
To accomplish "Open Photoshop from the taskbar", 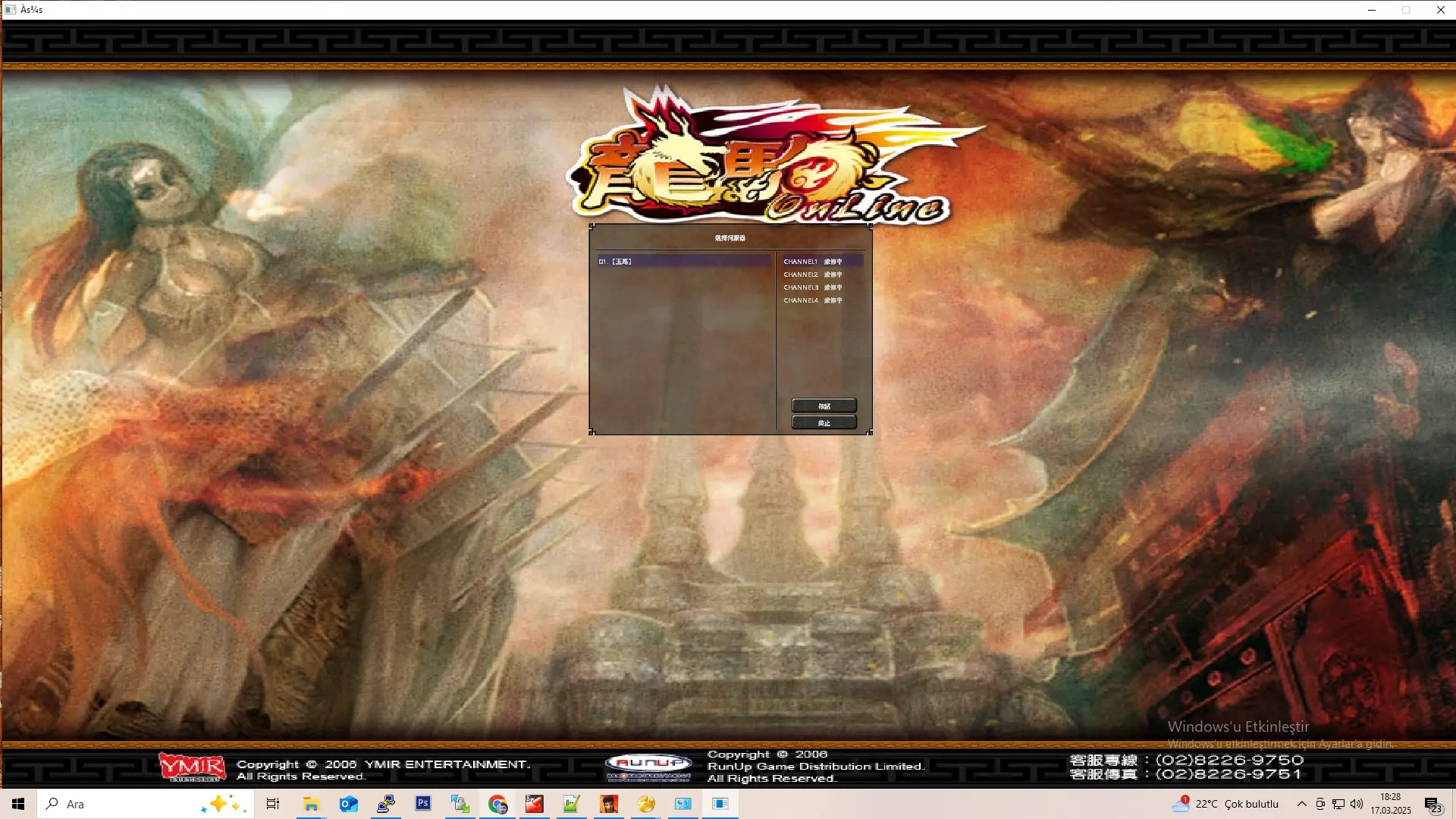I will click(x=423, y=804).
